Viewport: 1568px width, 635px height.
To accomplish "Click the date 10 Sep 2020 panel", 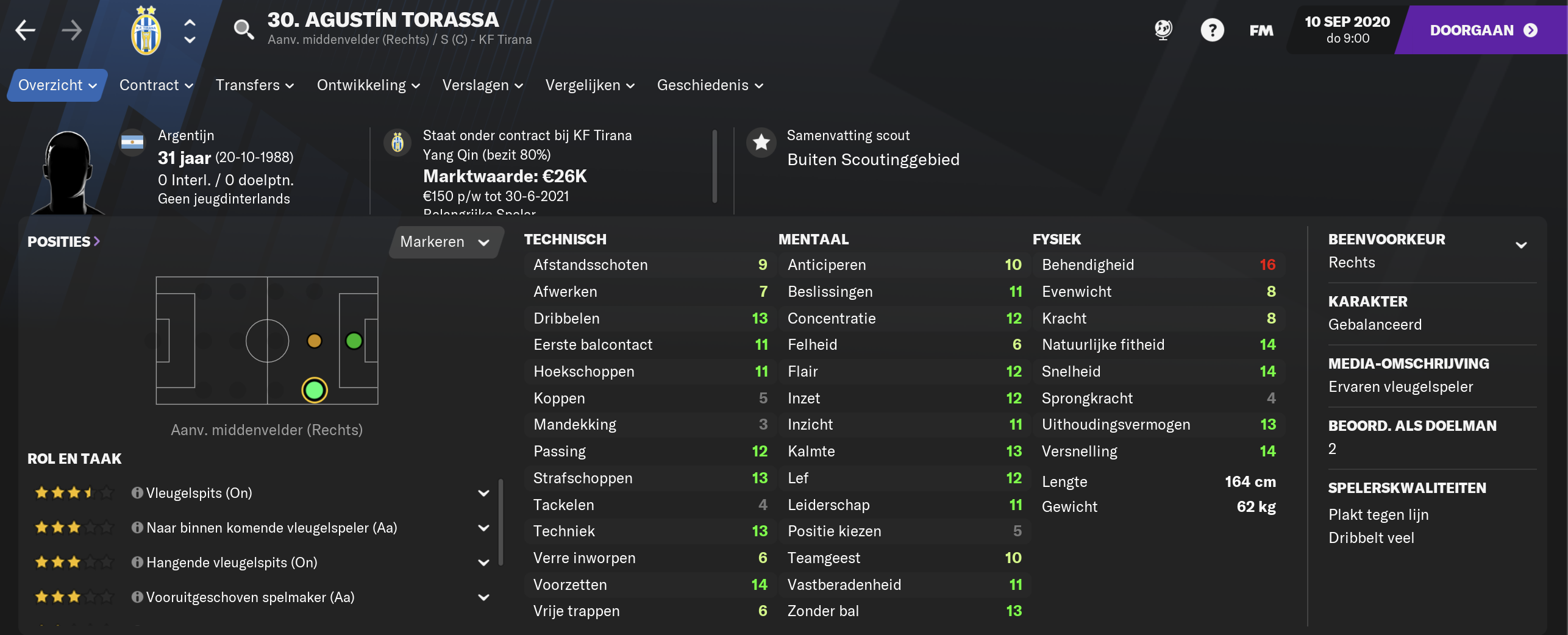I will tap(1347, 30).
